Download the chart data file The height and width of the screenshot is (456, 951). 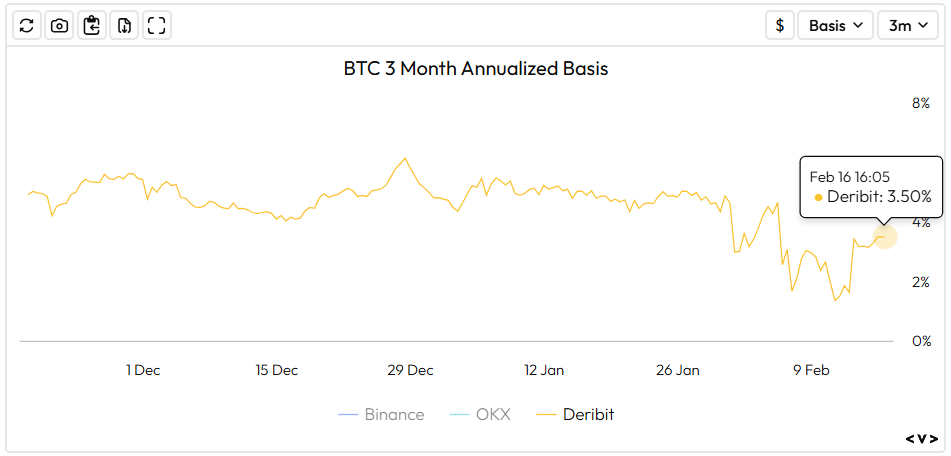(124, 26)
